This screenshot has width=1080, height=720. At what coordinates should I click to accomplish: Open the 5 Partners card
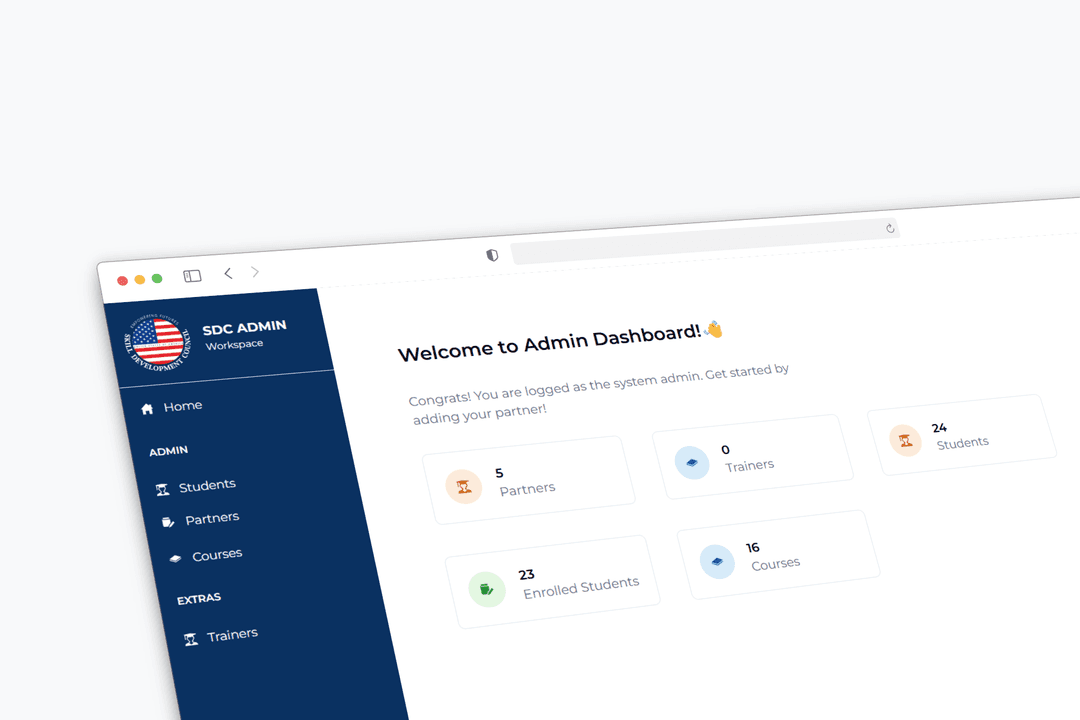click(528, 480)
